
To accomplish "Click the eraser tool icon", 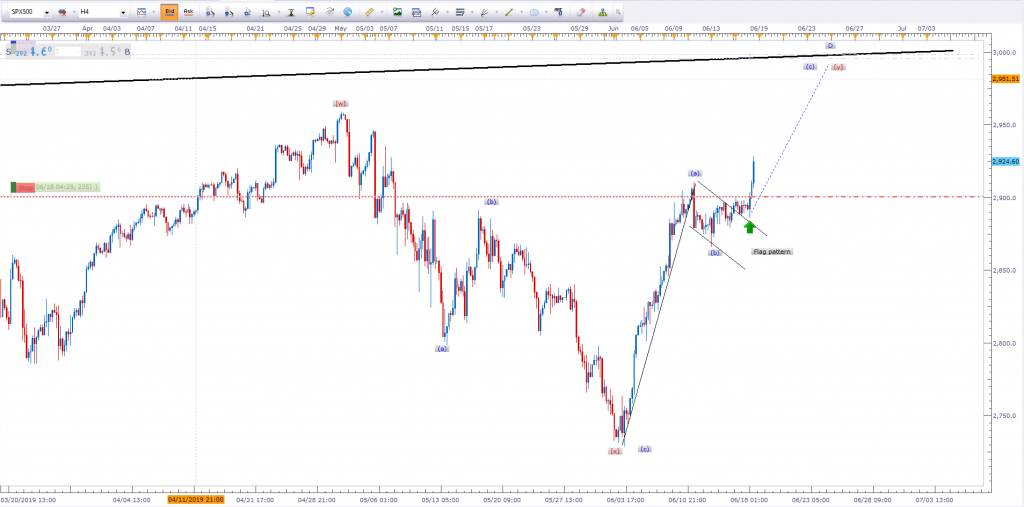I will click(x=581, y=12).
